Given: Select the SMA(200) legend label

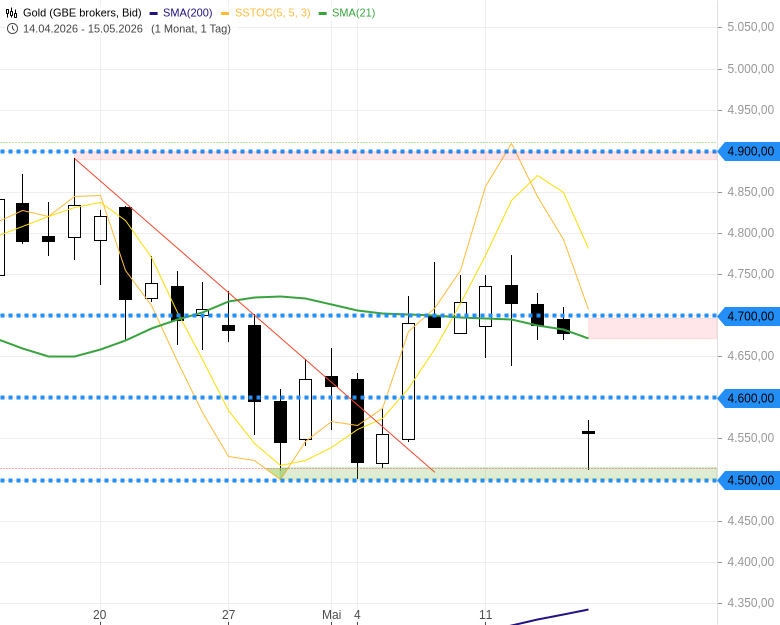Looking at the screenshot, I should click(x=188, y=13).
